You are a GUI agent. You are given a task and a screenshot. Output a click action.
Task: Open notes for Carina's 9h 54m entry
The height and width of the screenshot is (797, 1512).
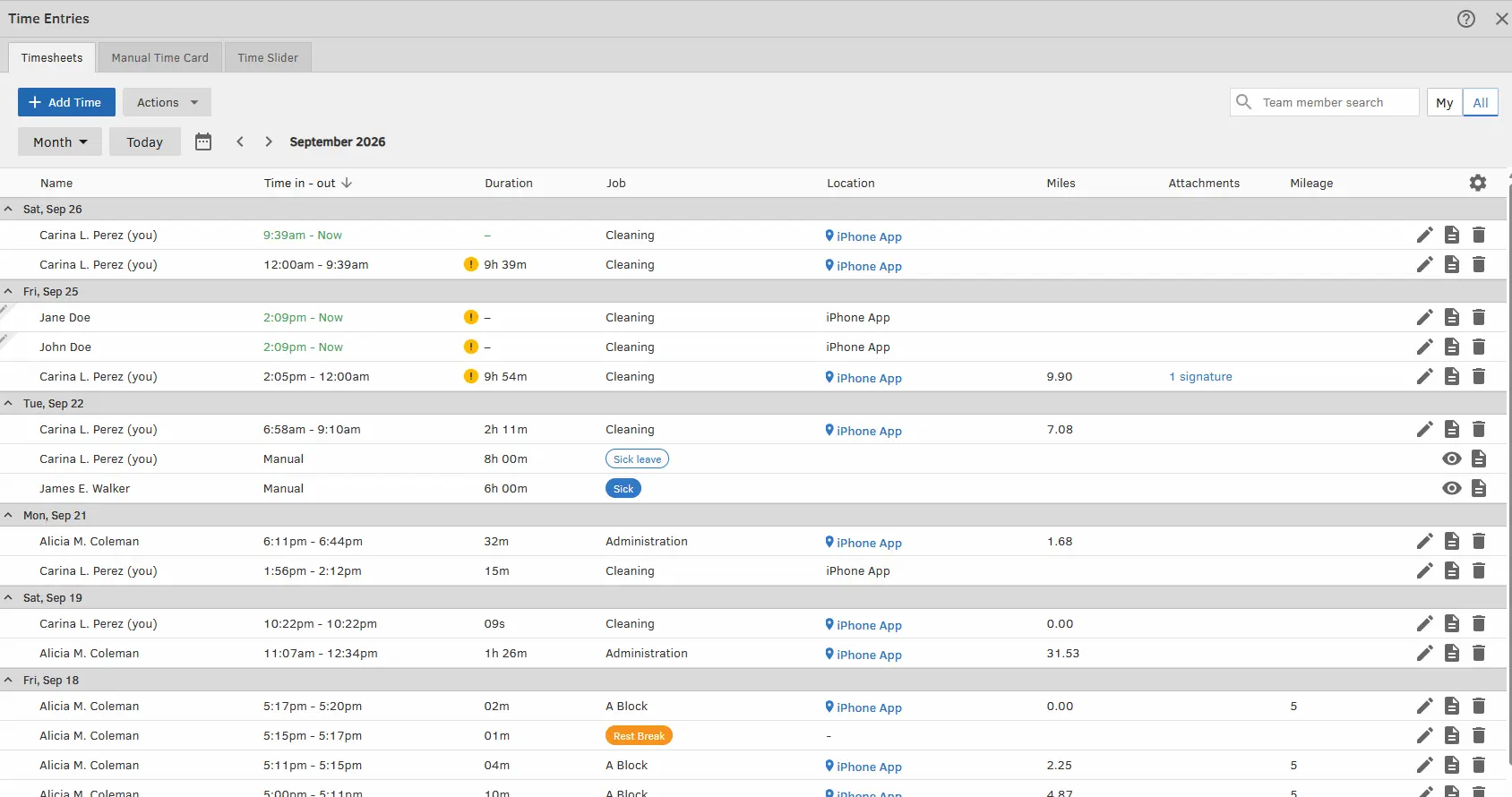pos(1452,376)
